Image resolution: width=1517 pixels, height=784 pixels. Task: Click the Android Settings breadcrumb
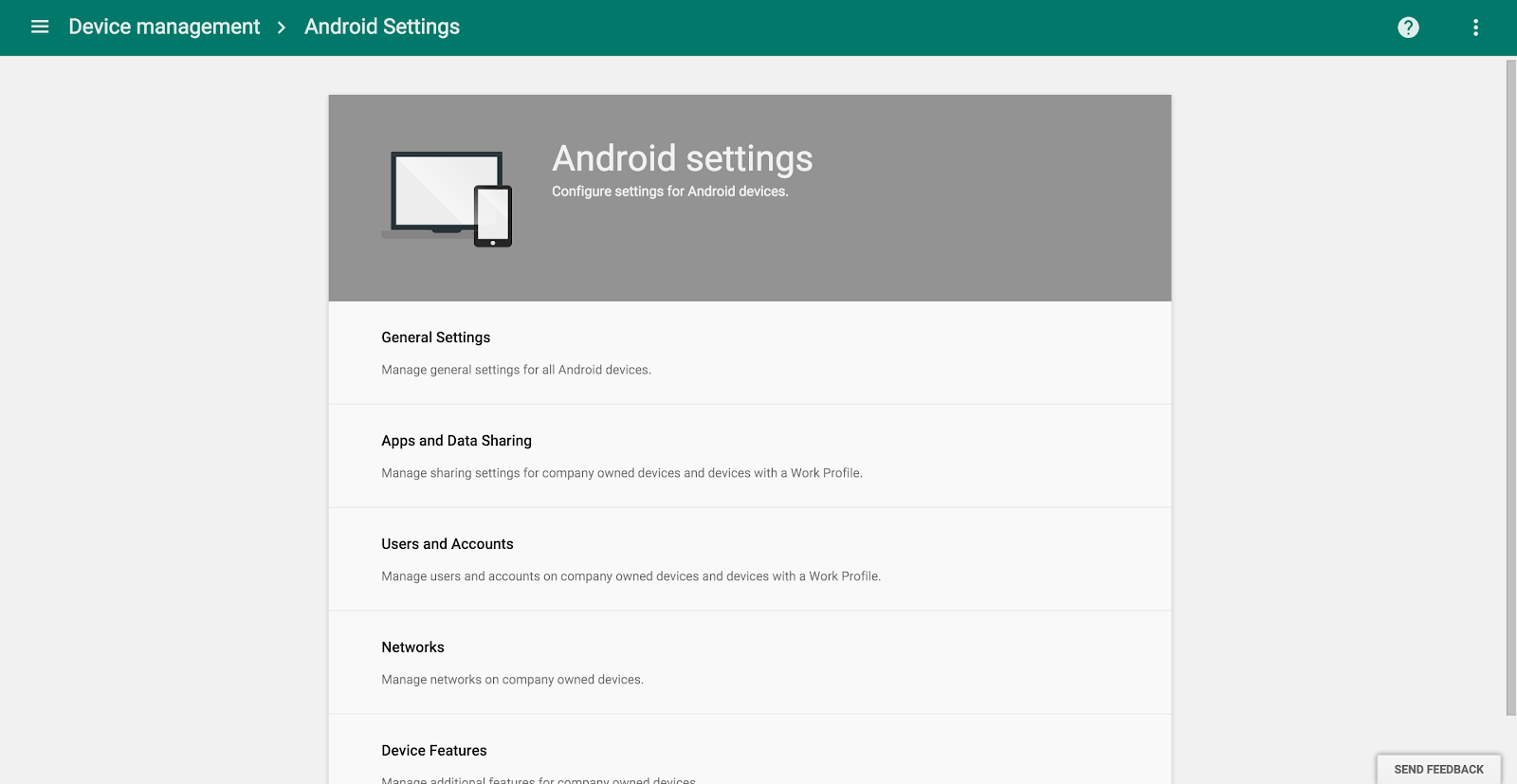tap(382, 27)
